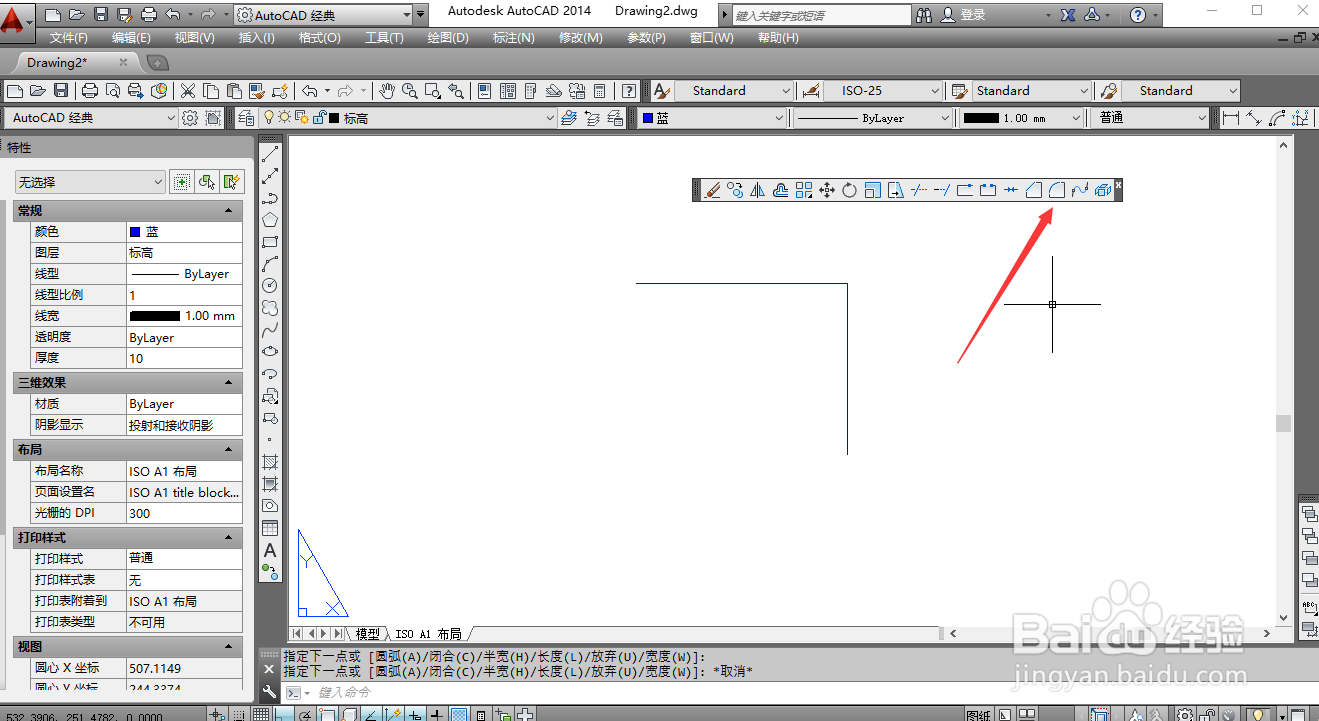Click the search box 键入关键字或短语
This screenshot has height=721, width=1319.
[821, 16]
